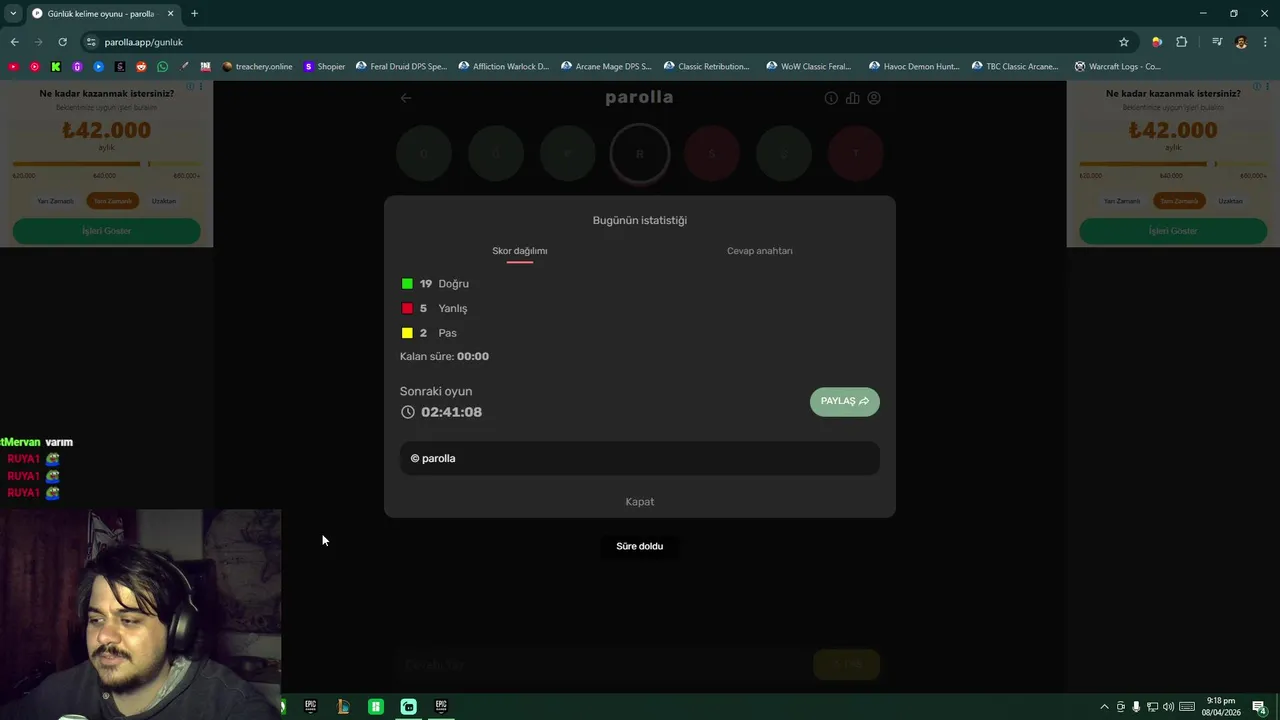Open the active teal app taskbar icon
This screenshot has width=1280, height=720.
coord(408,706)
